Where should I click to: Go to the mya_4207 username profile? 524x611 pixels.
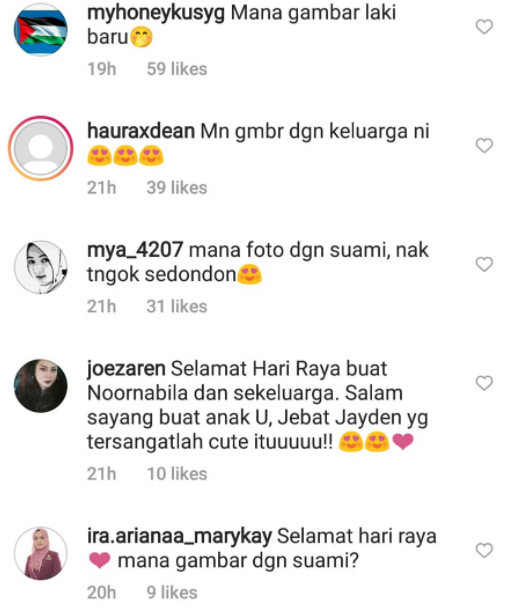tap(135, 250)
